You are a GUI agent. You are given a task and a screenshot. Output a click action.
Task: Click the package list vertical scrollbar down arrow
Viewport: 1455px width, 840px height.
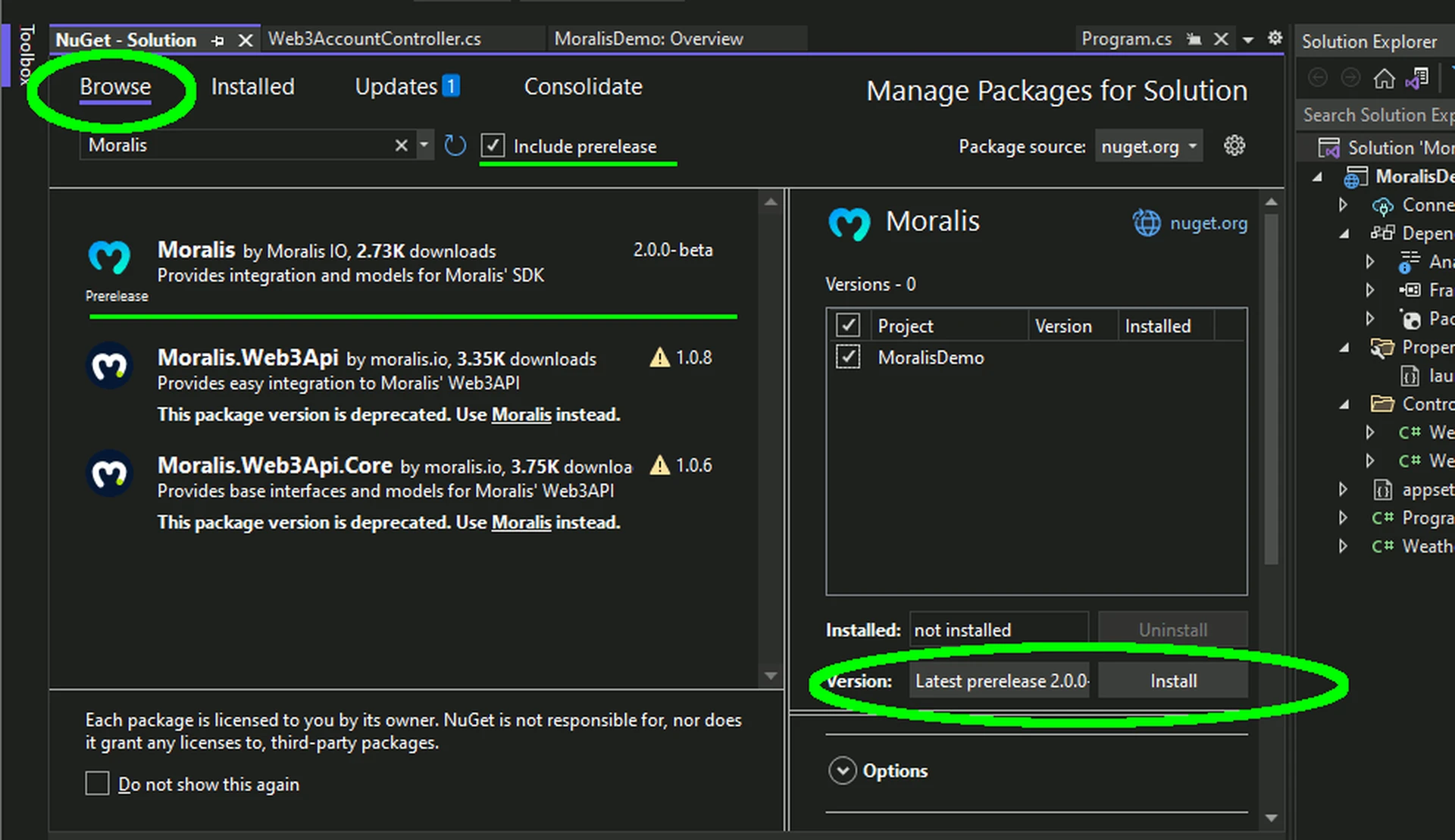coord(771,676)
